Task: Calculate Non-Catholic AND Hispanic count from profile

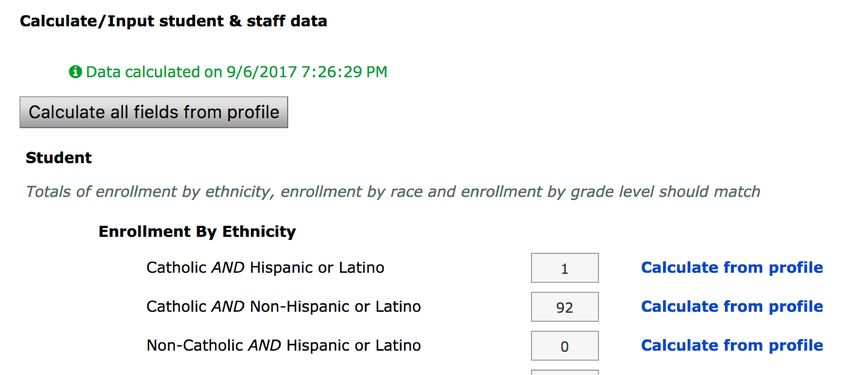Action: click(732, 346)
